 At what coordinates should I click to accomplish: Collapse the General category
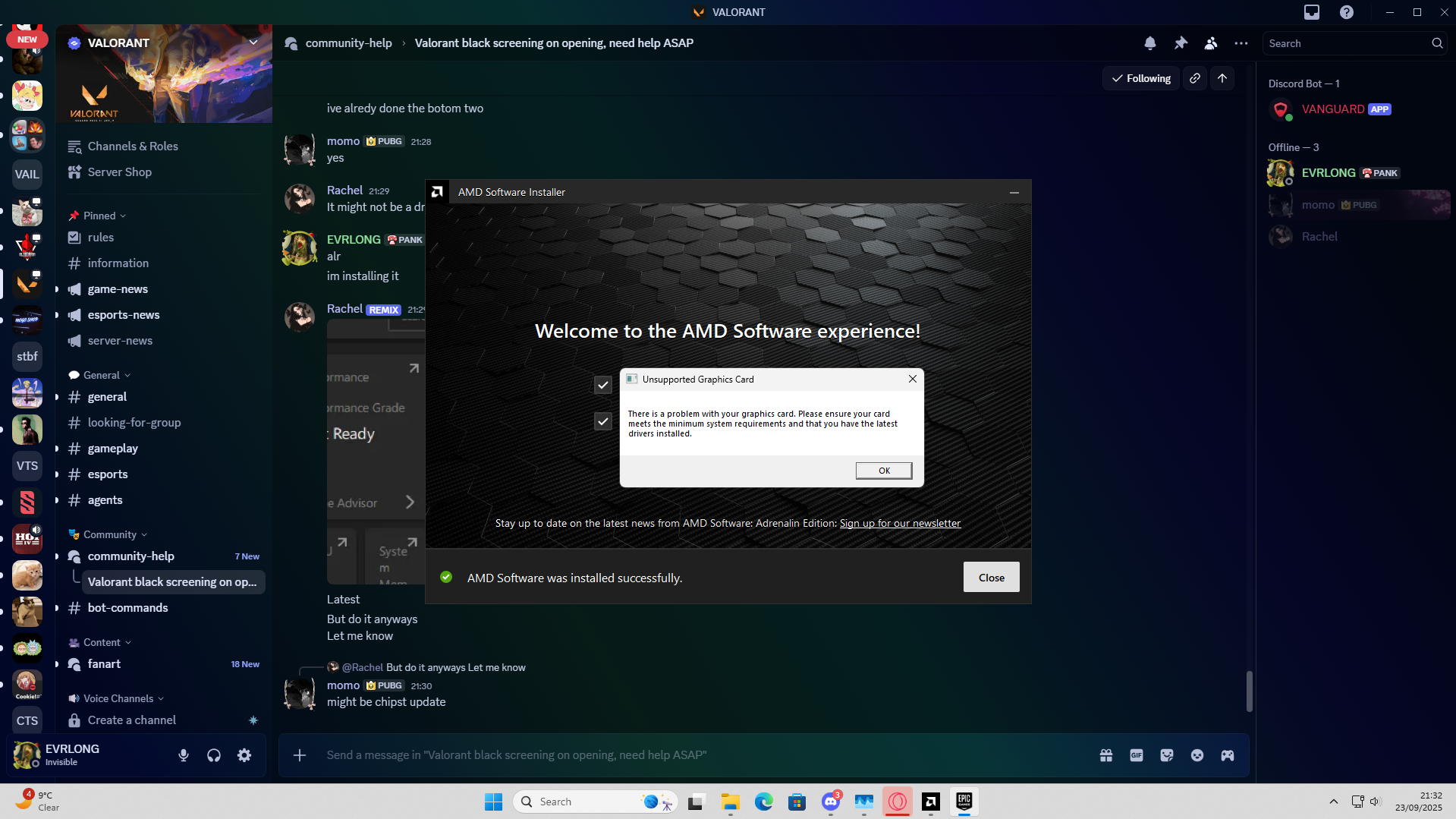point(100,375)
